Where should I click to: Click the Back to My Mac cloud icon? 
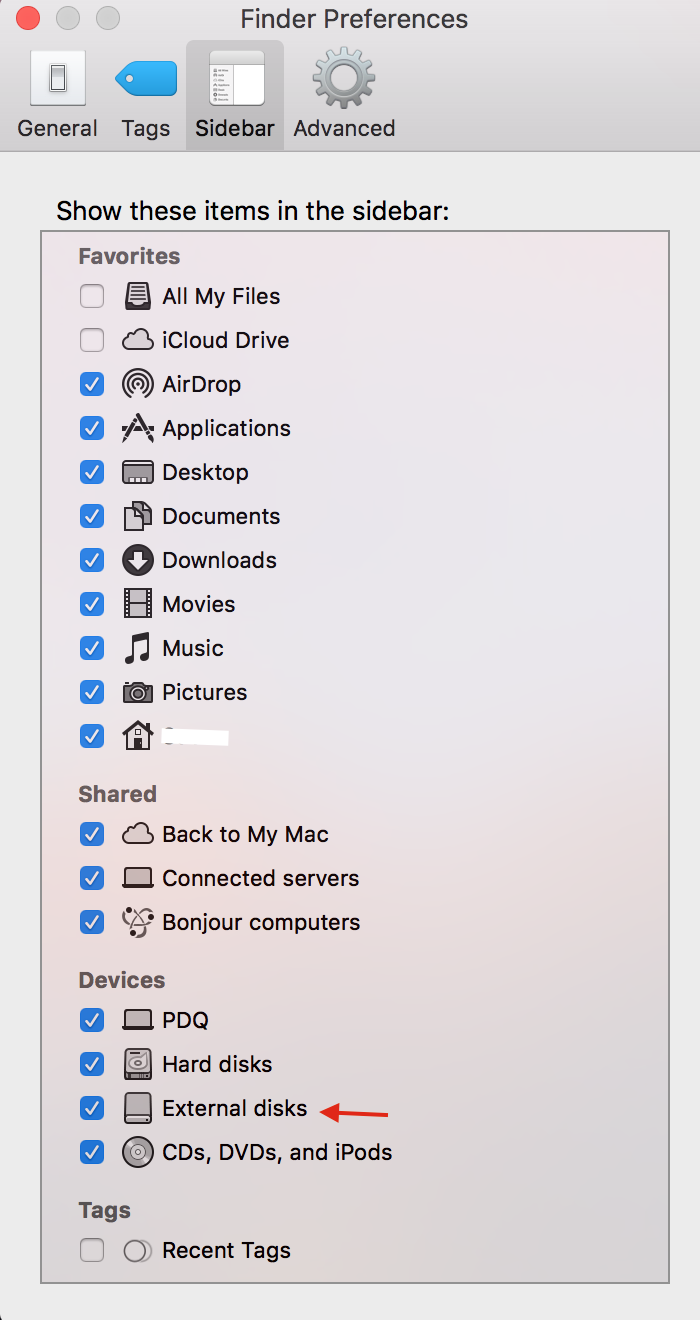coord(138,834)
